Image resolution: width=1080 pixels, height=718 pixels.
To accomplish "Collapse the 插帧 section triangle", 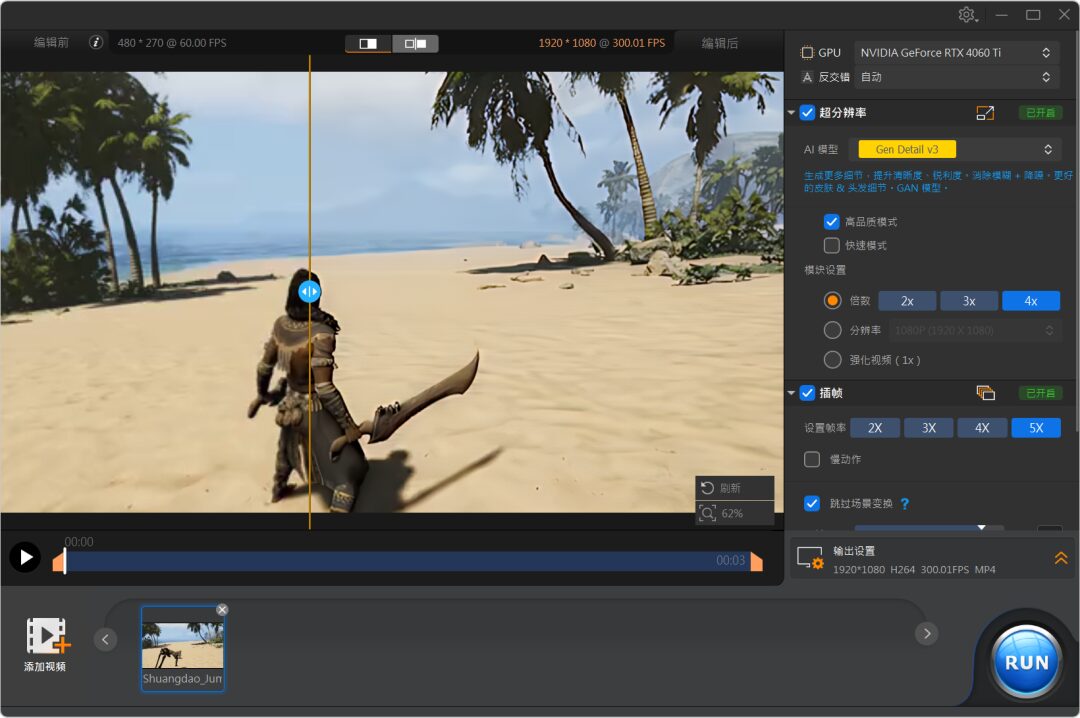I will point(791,393).
